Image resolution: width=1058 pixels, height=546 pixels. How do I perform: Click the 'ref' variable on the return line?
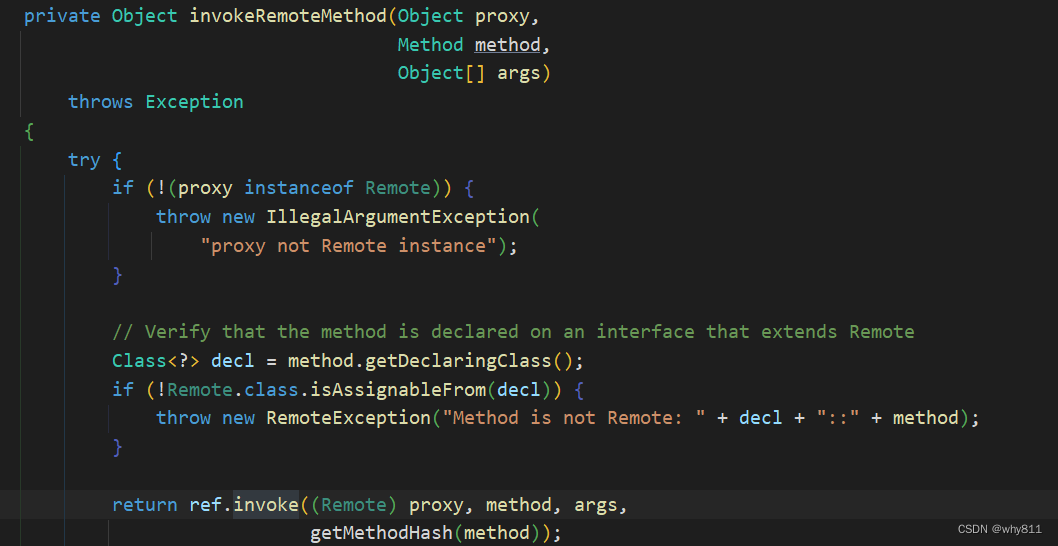(x=206, y=505)
